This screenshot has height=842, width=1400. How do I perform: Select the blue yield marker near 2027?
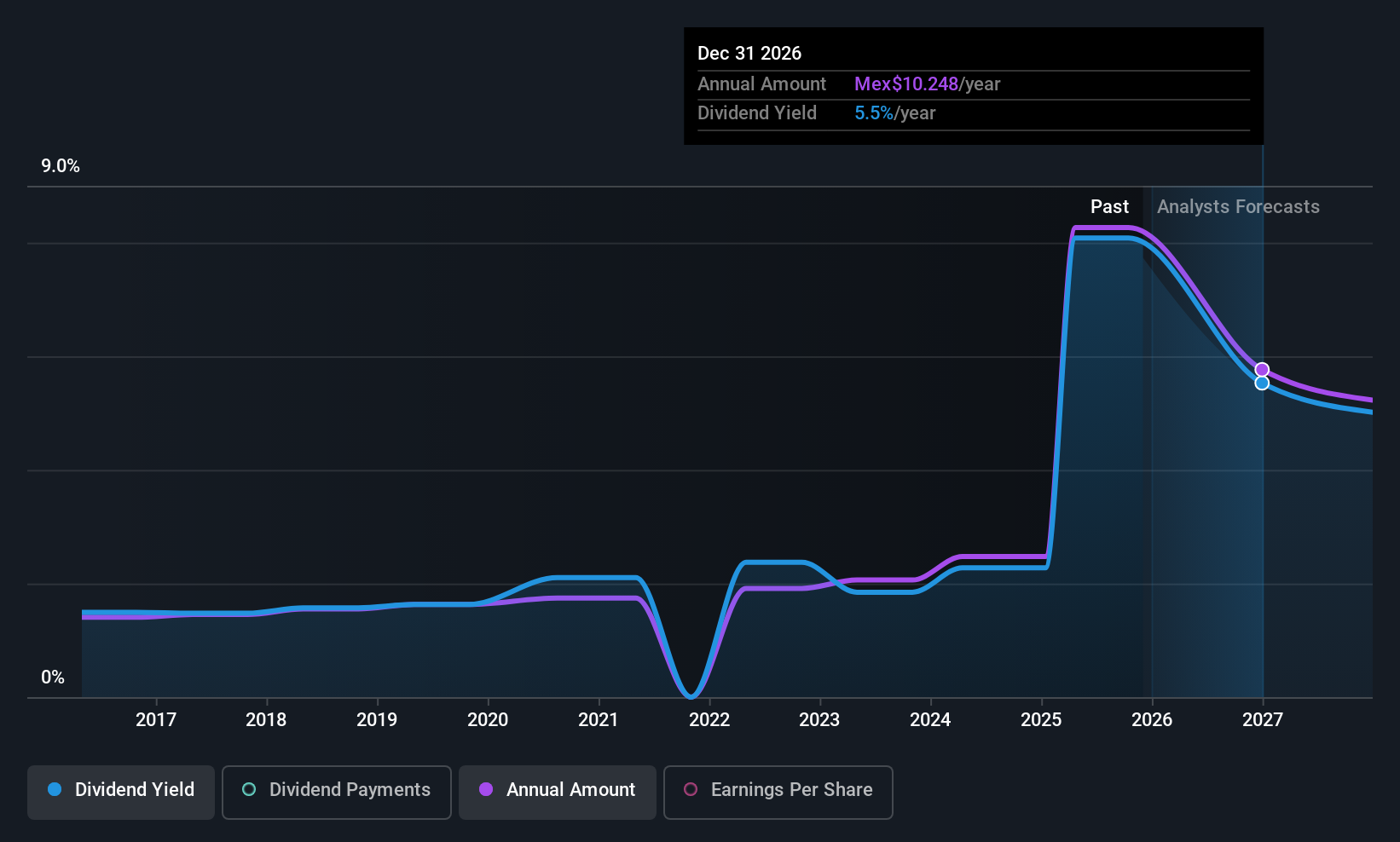1262,383
